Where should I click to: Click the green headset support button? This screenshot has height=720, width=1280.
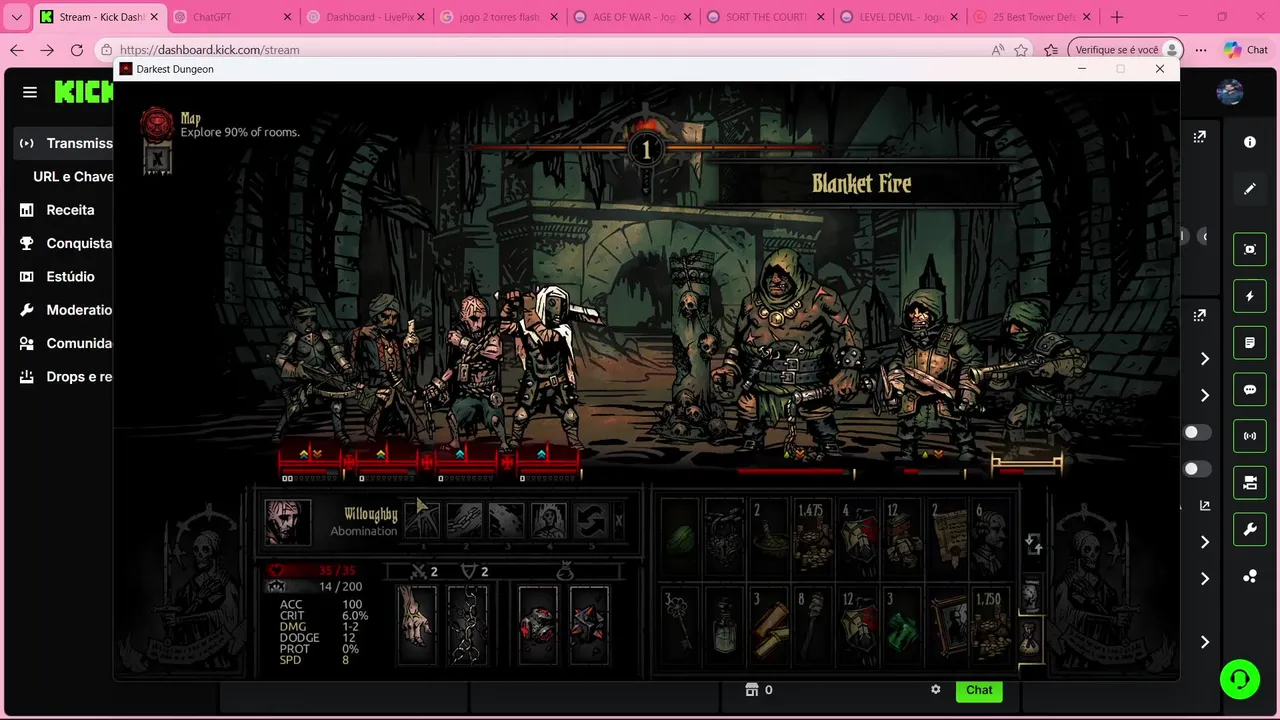tap(1240, 680)
